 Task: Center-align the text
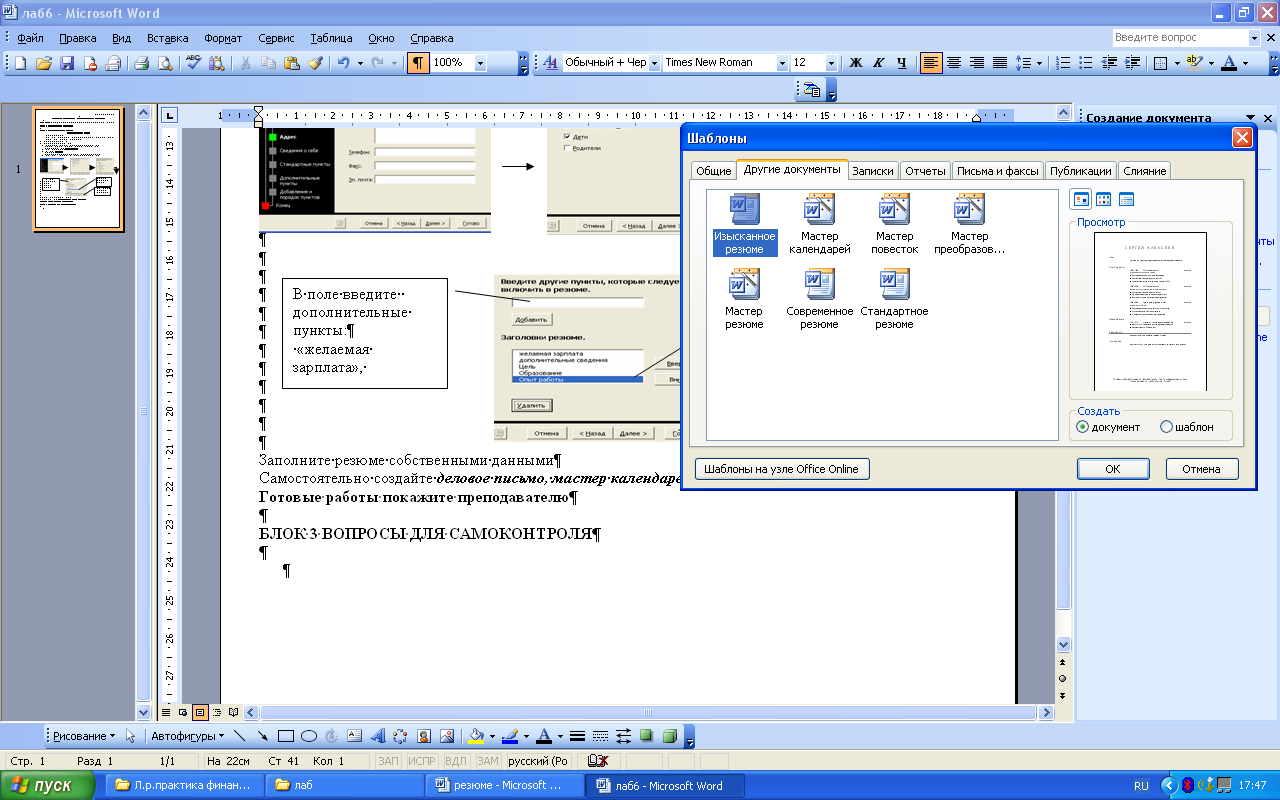954,63
